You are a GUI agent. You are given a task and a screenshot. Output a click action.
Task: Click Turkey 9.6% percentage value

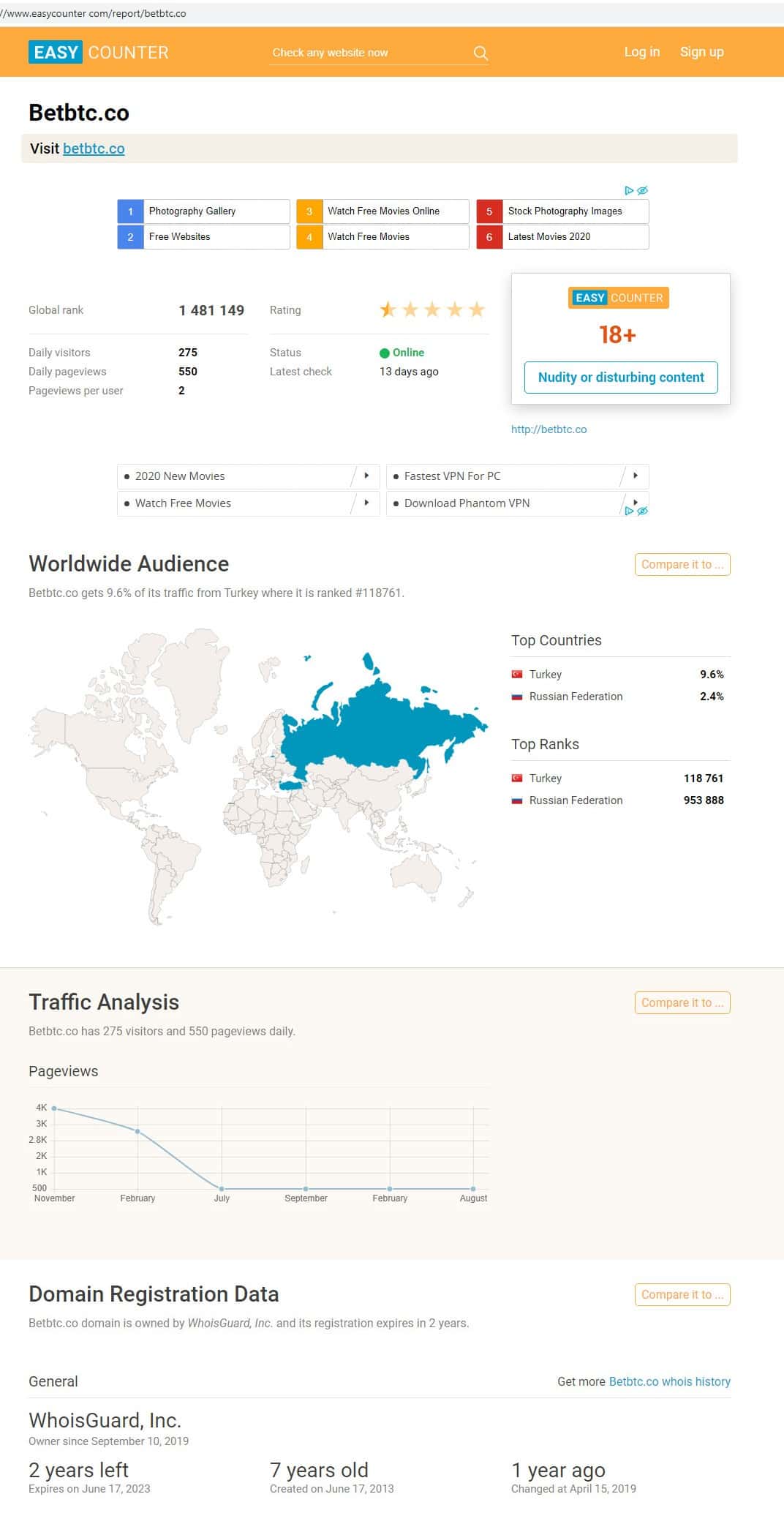point(712,675)
